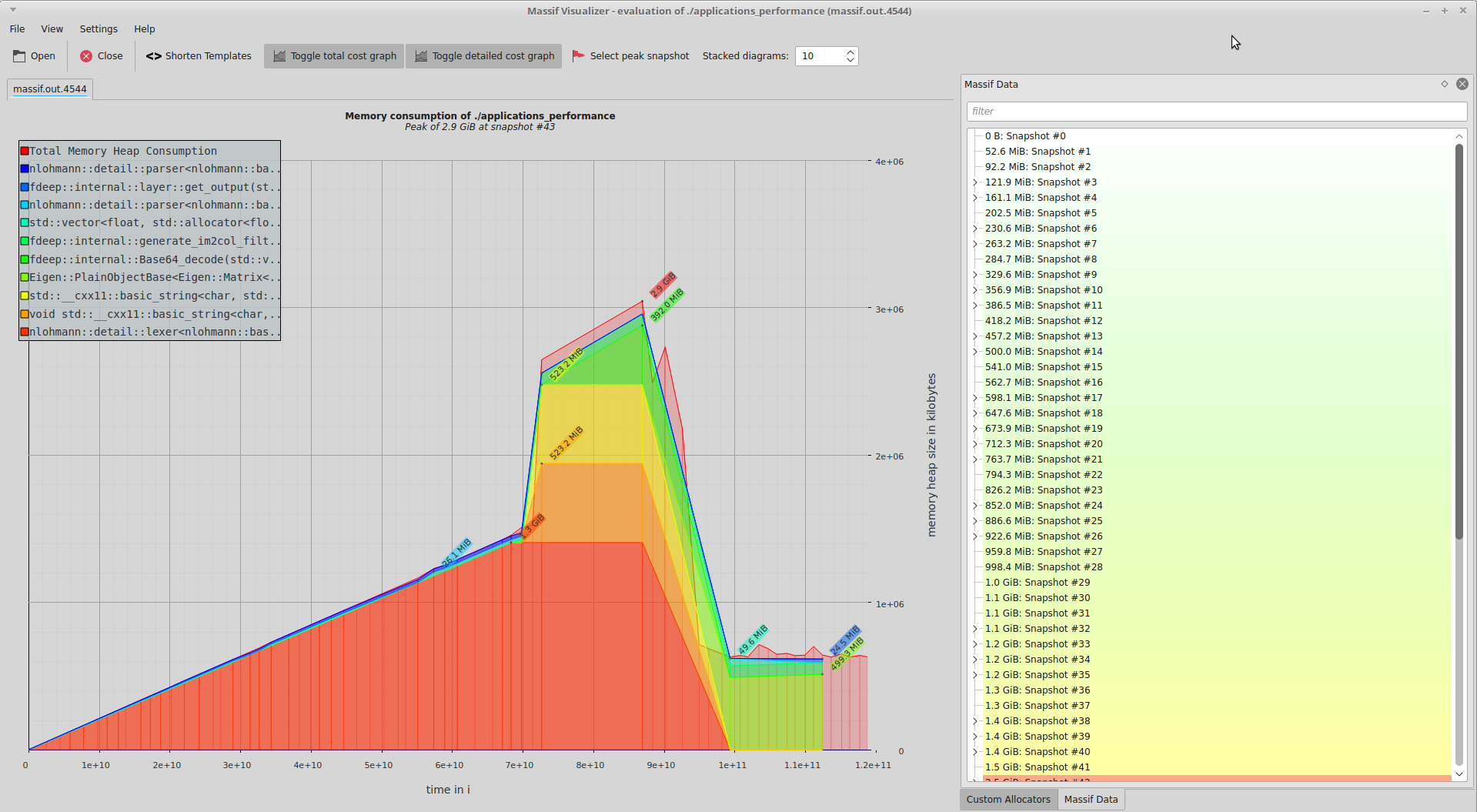The image size is (1477, 812).
Task: Expand the 598.1 MiB Snapshot #17 node
Action: pos(975,398)
